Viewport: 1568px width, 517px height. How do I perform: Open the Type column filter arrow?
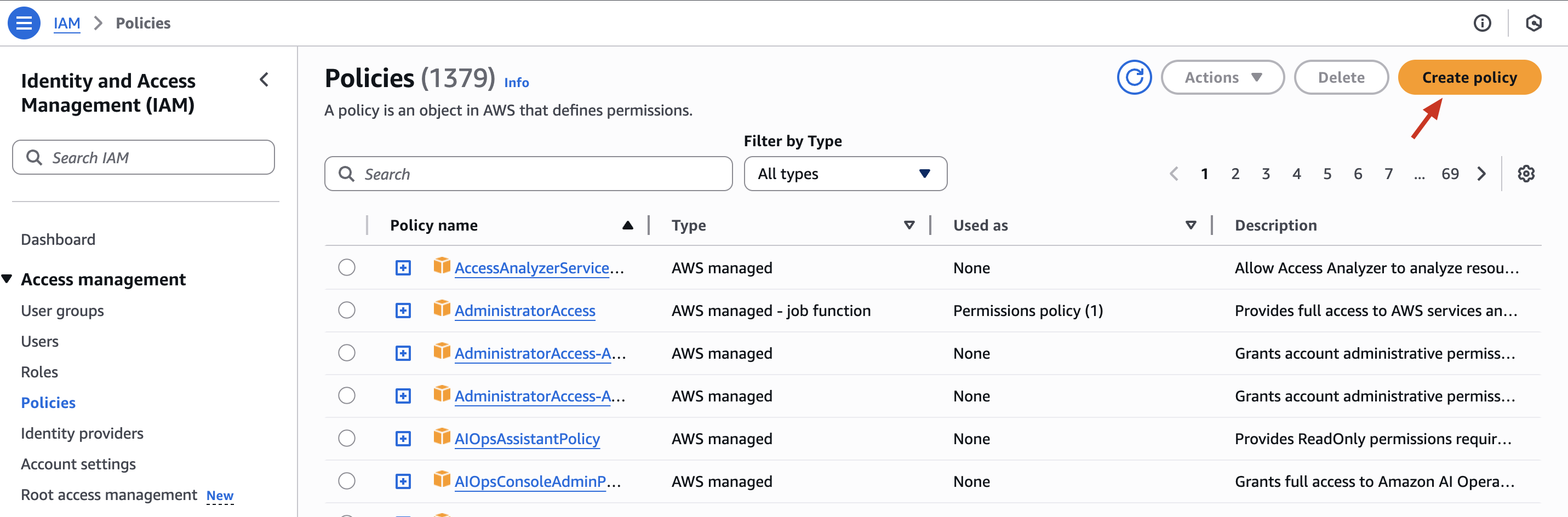click(x=909, y=226)
